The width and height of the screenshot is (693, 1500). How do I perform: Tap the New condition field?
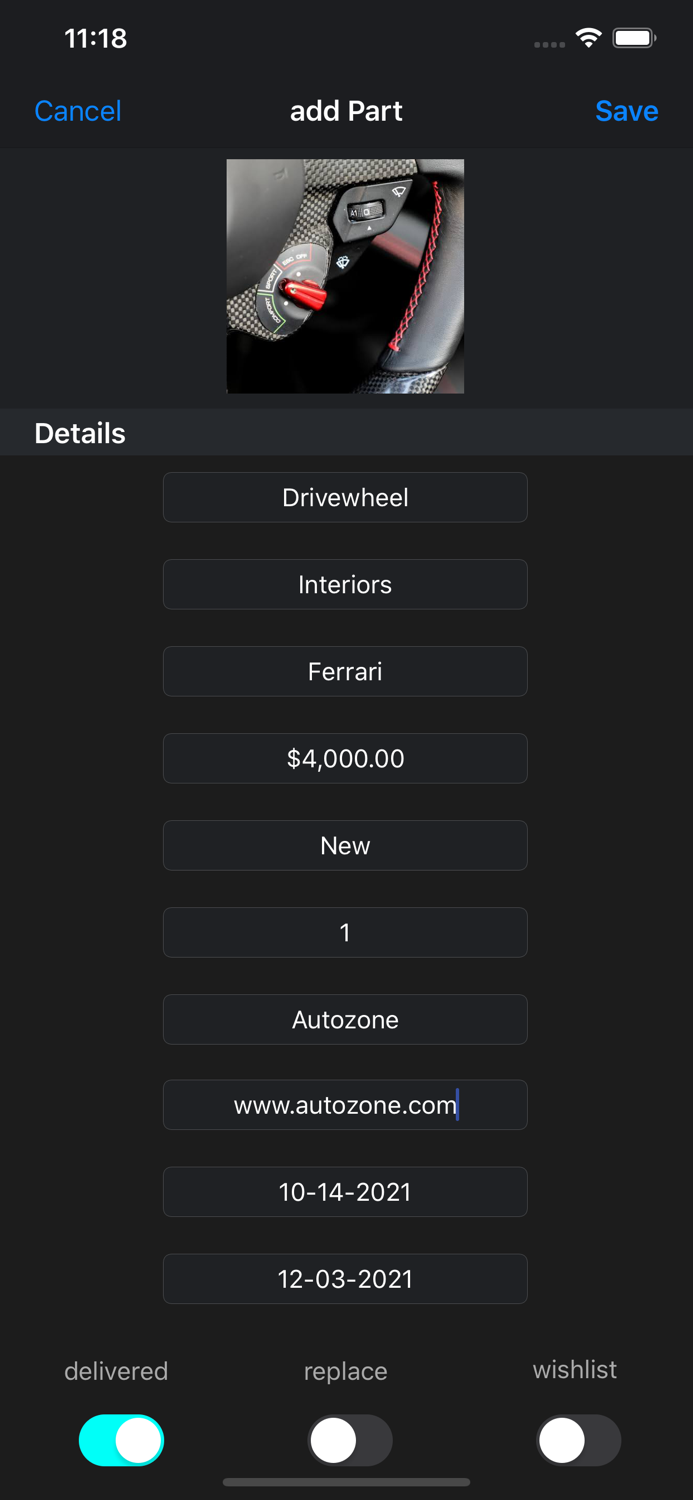click(345, 845)
